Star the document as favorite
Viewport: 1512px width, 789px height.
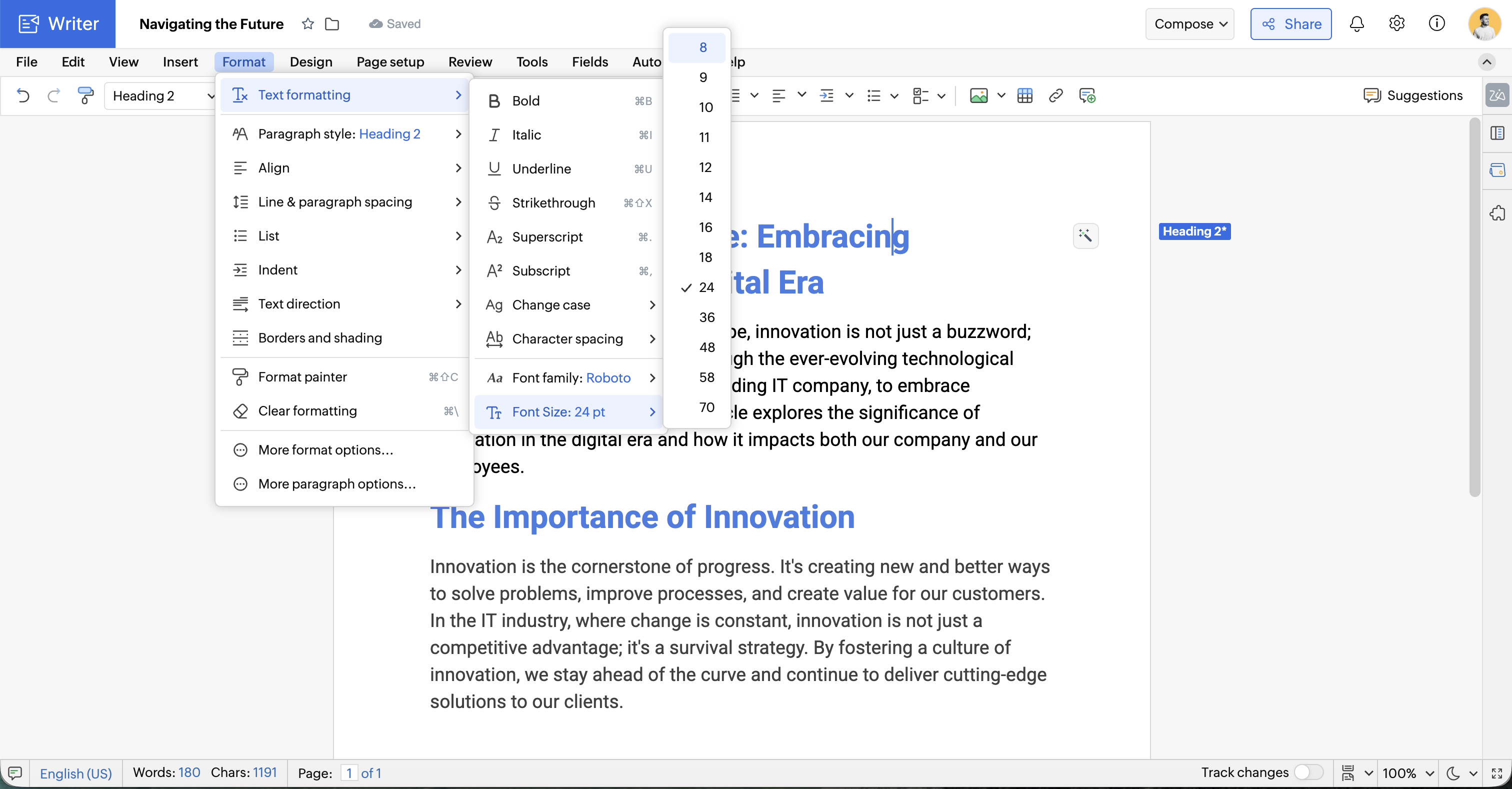(307, 24)
